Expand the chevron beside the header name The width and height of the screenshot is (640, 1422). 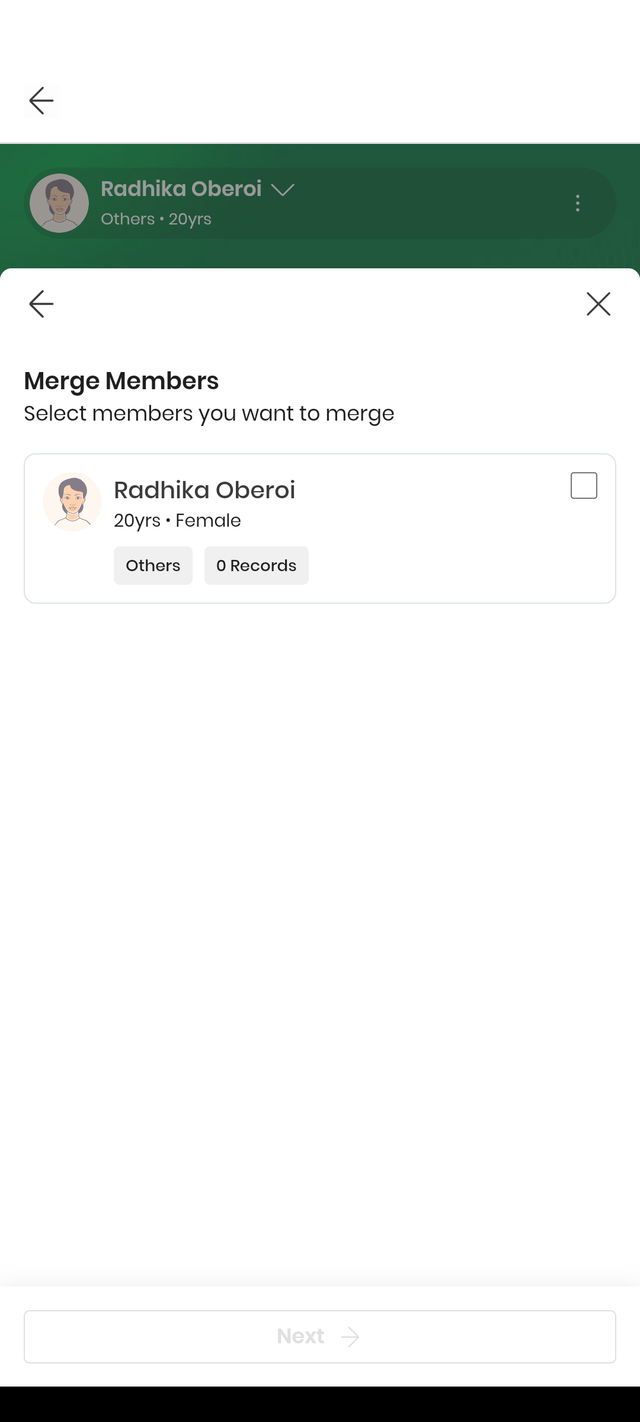click(x=283, y=189)
